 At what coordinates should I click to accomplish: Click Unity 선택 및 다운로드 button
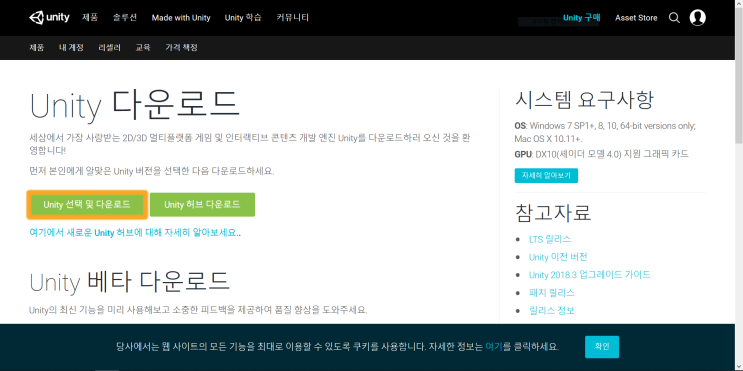tap(87, 205)
